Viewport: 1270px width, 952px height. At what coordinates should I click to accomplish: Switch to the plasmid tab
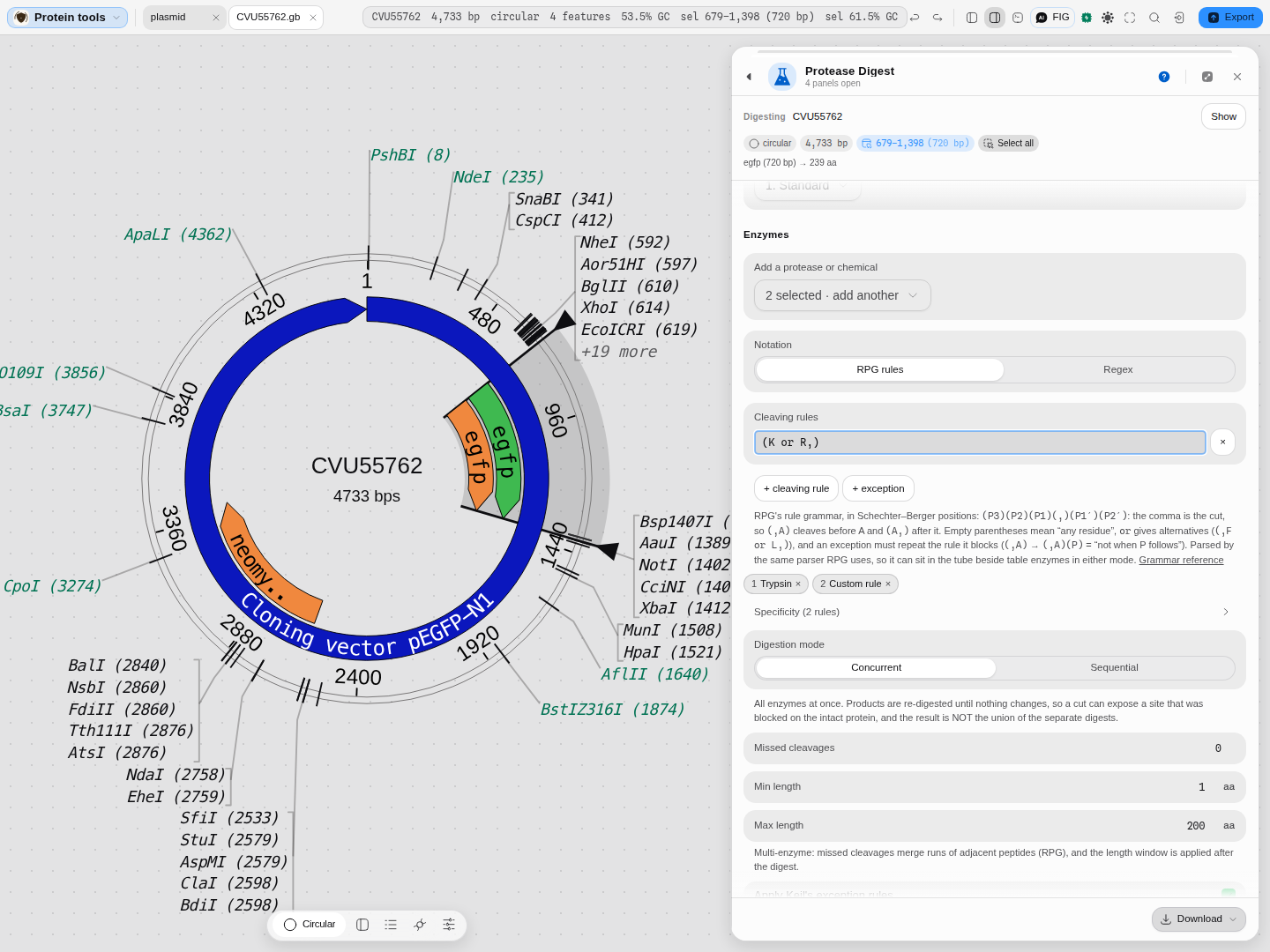click(x=183, y=18)
